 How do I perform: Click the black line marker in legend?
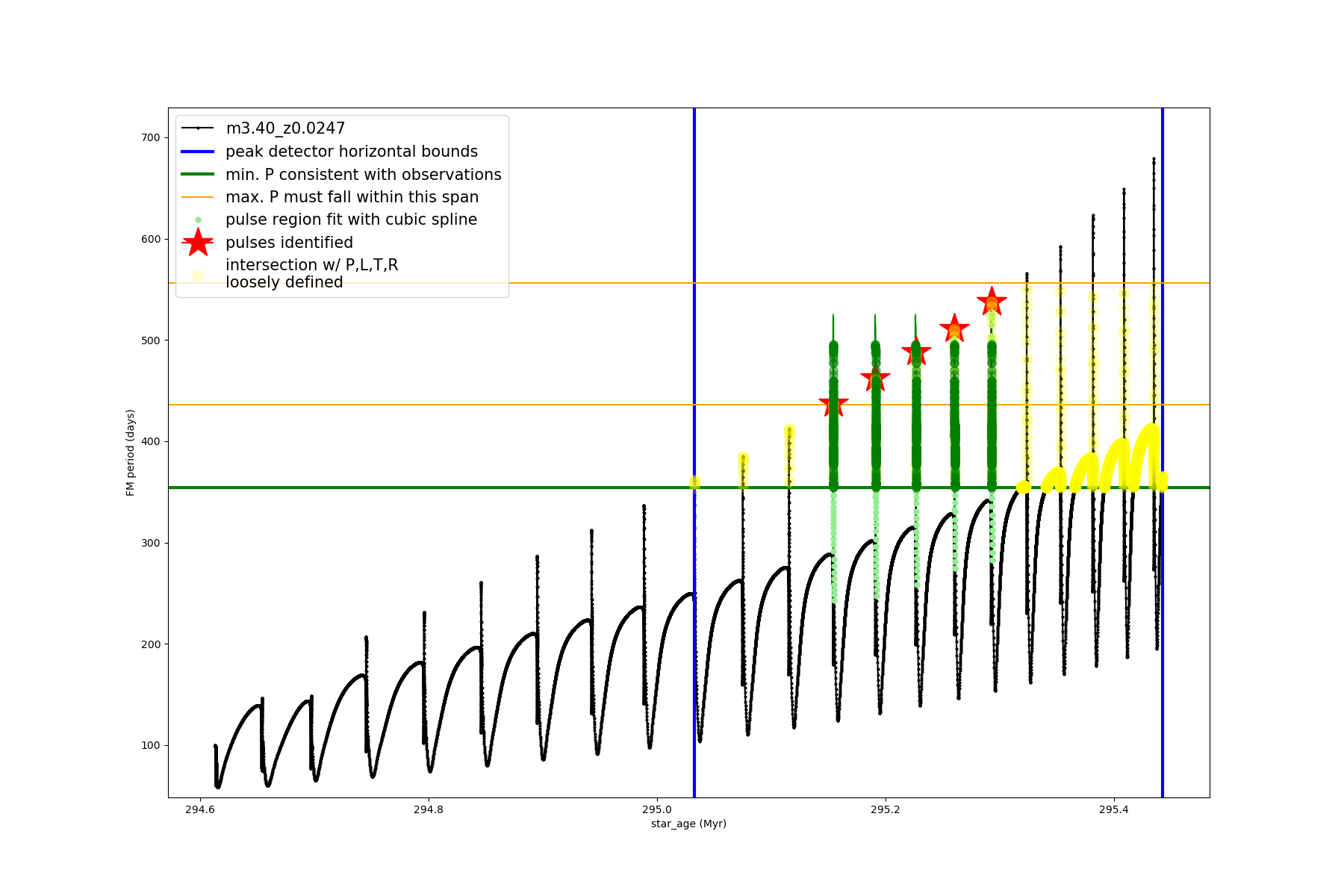pyautogui.click(x=198, y=128)
